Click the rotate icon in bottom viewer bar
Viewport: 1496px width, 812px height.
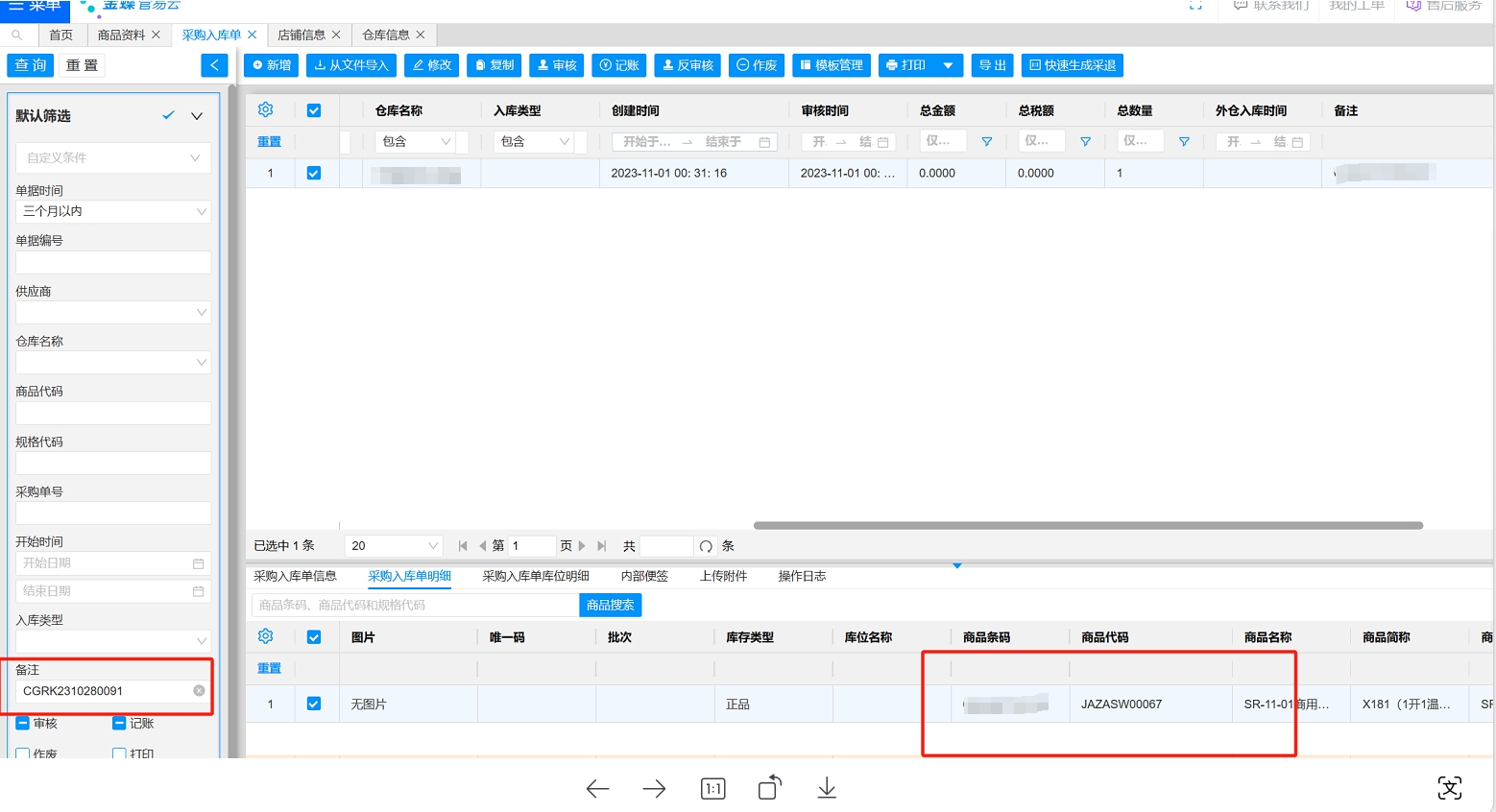(x=769, y=789)
